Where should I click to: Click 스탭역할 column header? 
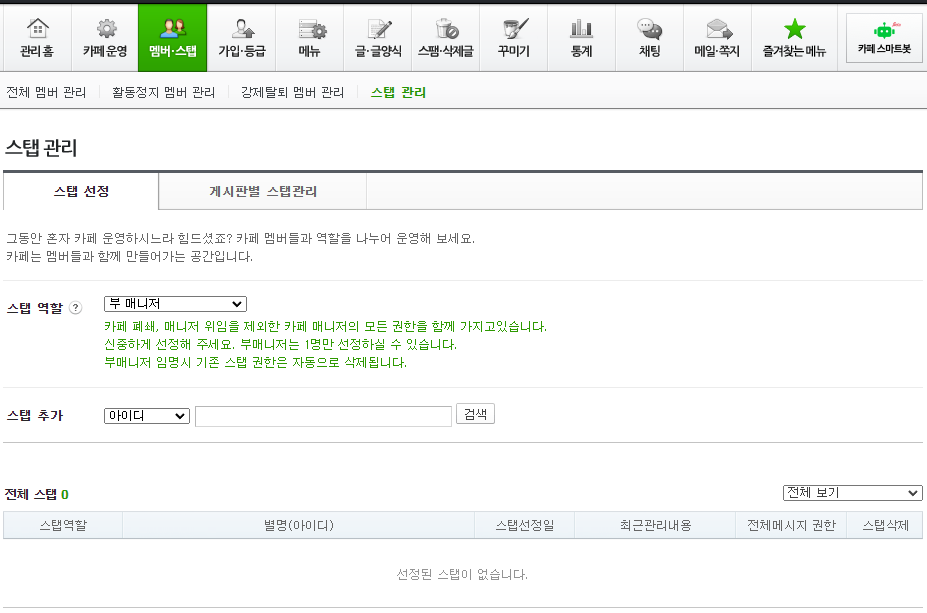tap(63, 525)
